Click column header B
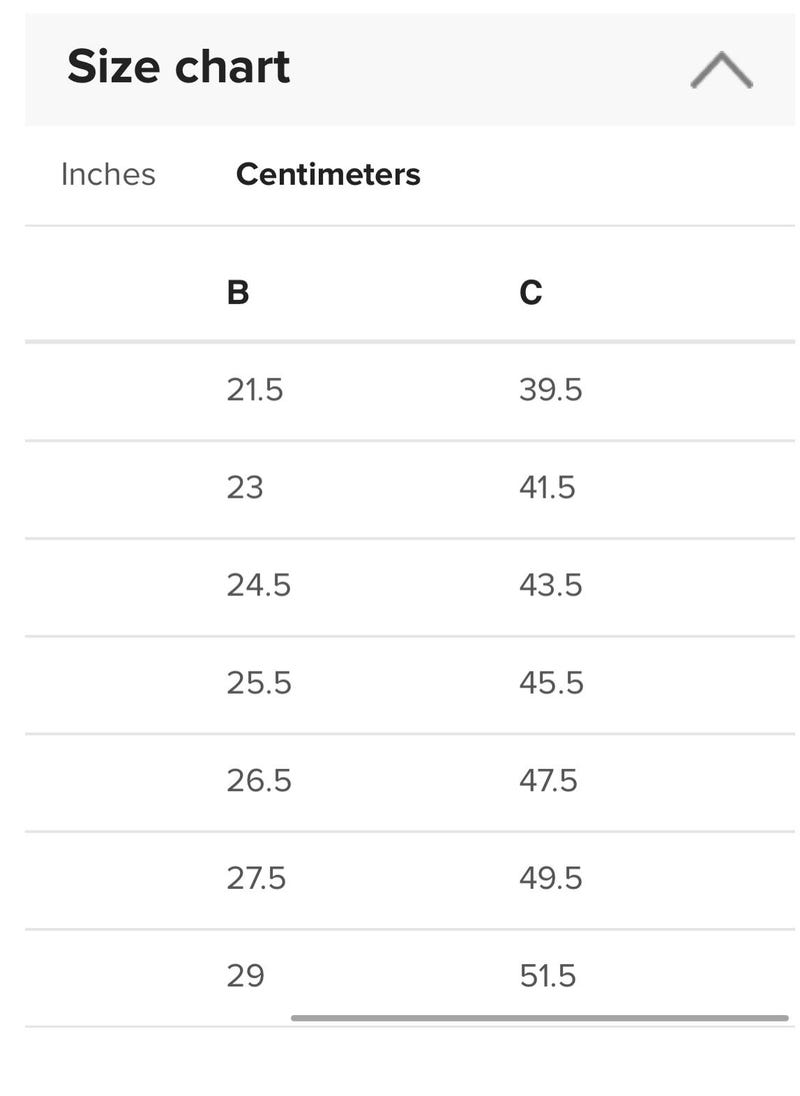This screenshot has height=1096, width=800. 238,292
